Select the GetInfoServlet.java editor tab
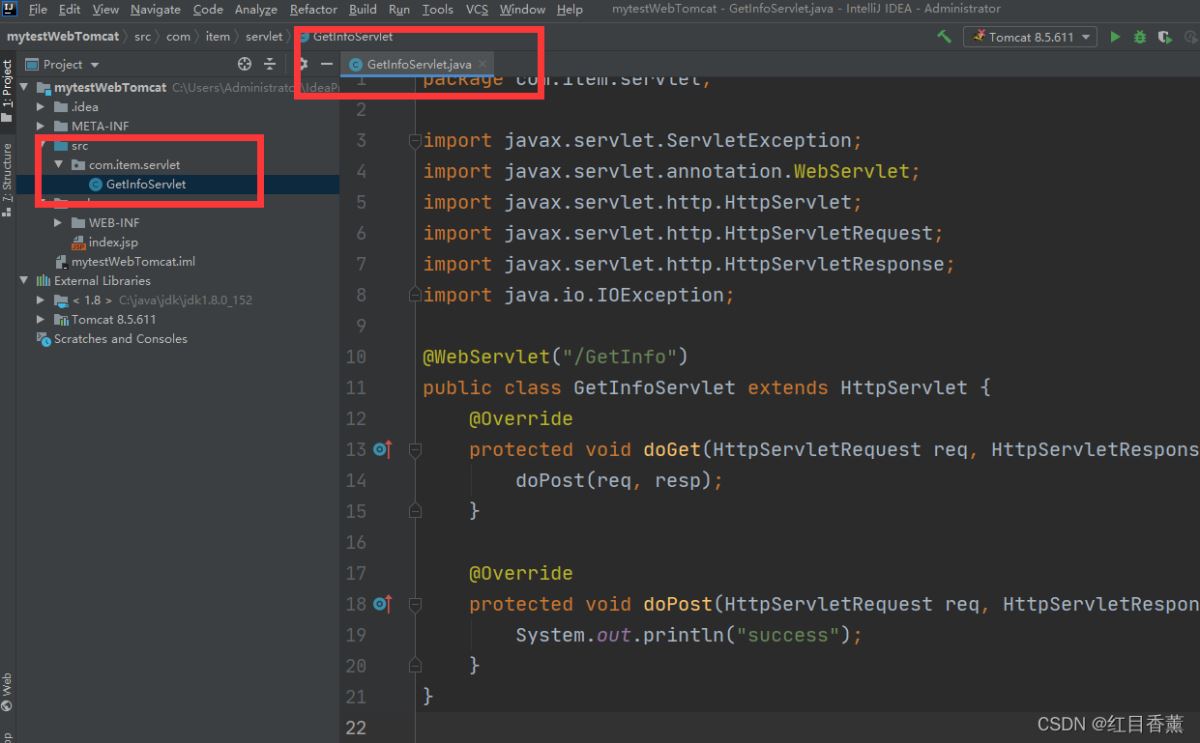 coord(417,64)
